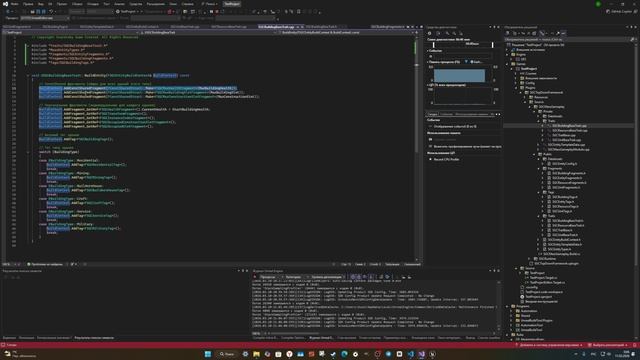Select the Record CPU Profile option
Screen dimensions: 640x360
pyautogui.click(x=447, y=159)
